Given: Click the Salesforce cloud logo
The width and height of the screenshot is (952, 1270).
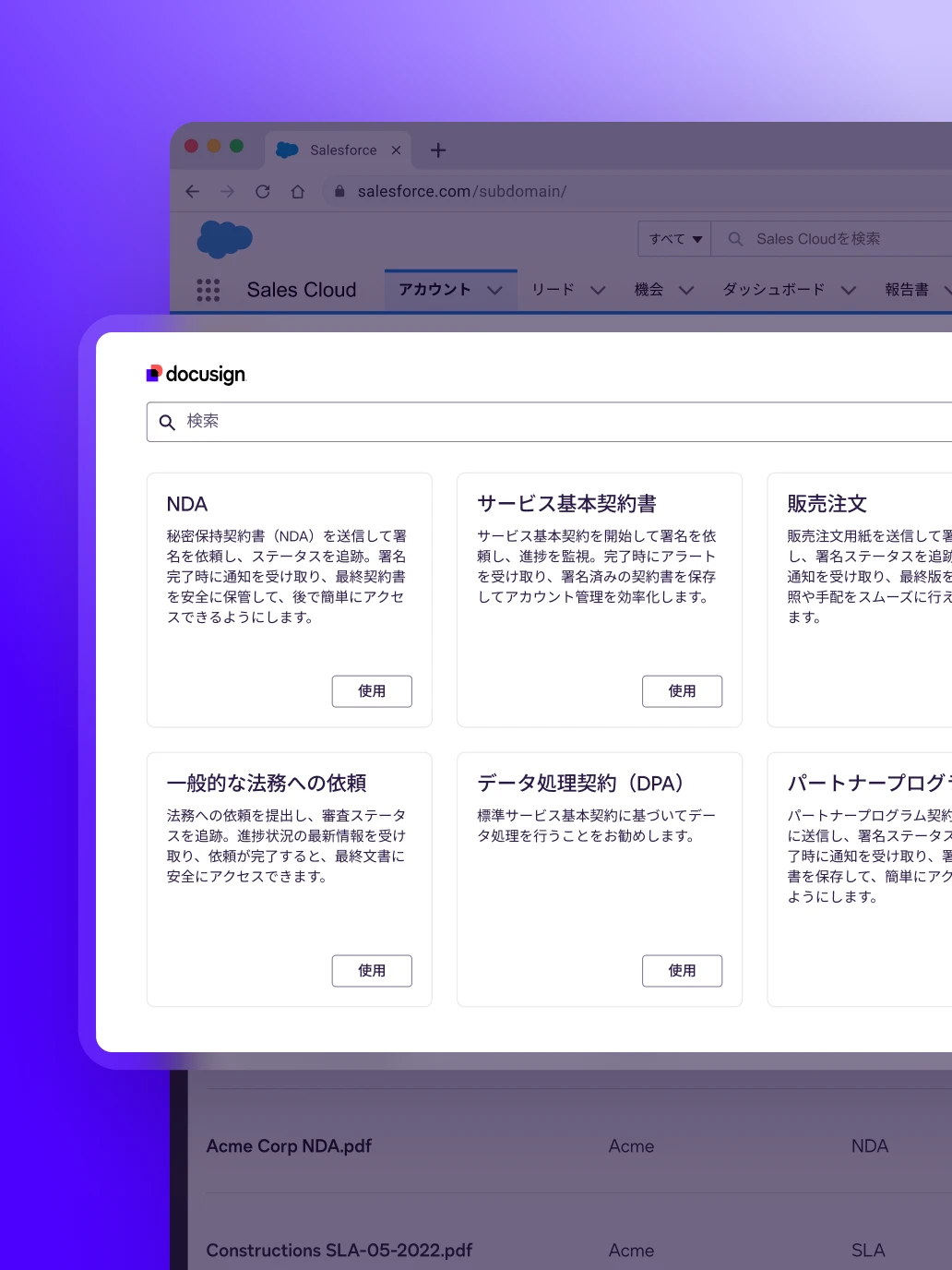Looking at the screenshot, I should pyautogui.click(x=224, y=239).
